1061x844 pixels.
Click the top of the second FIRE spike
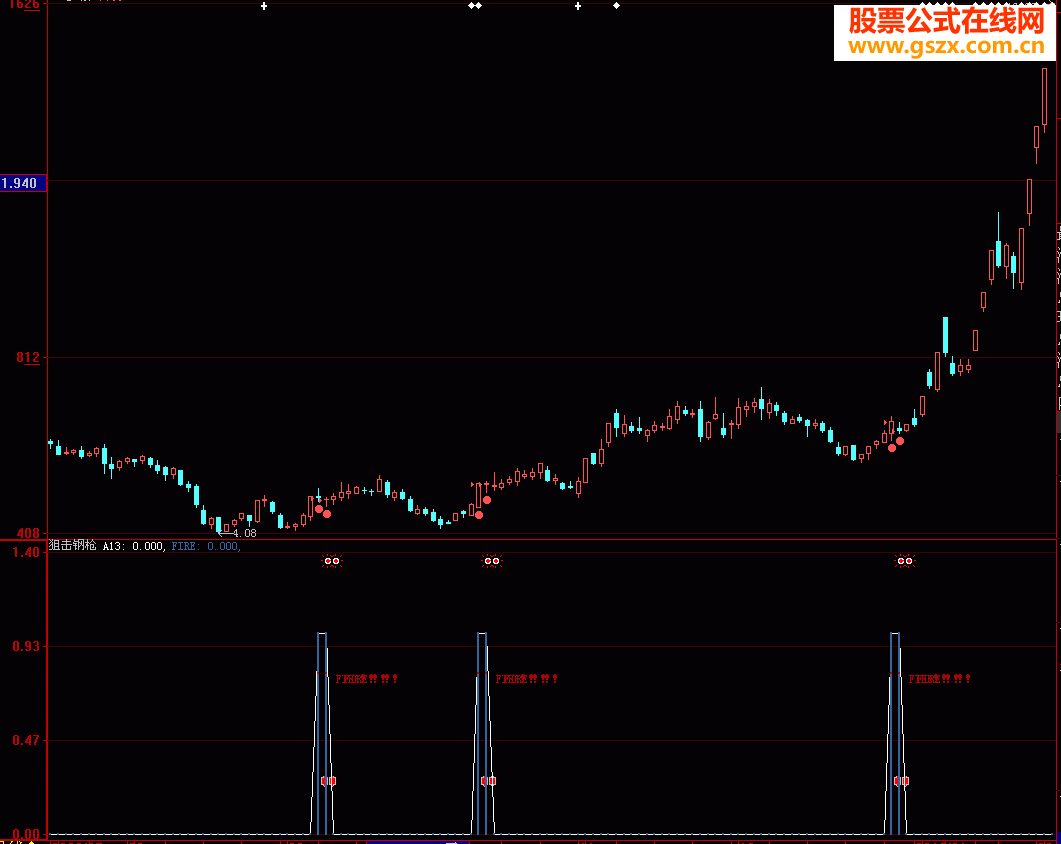point(482,634)
